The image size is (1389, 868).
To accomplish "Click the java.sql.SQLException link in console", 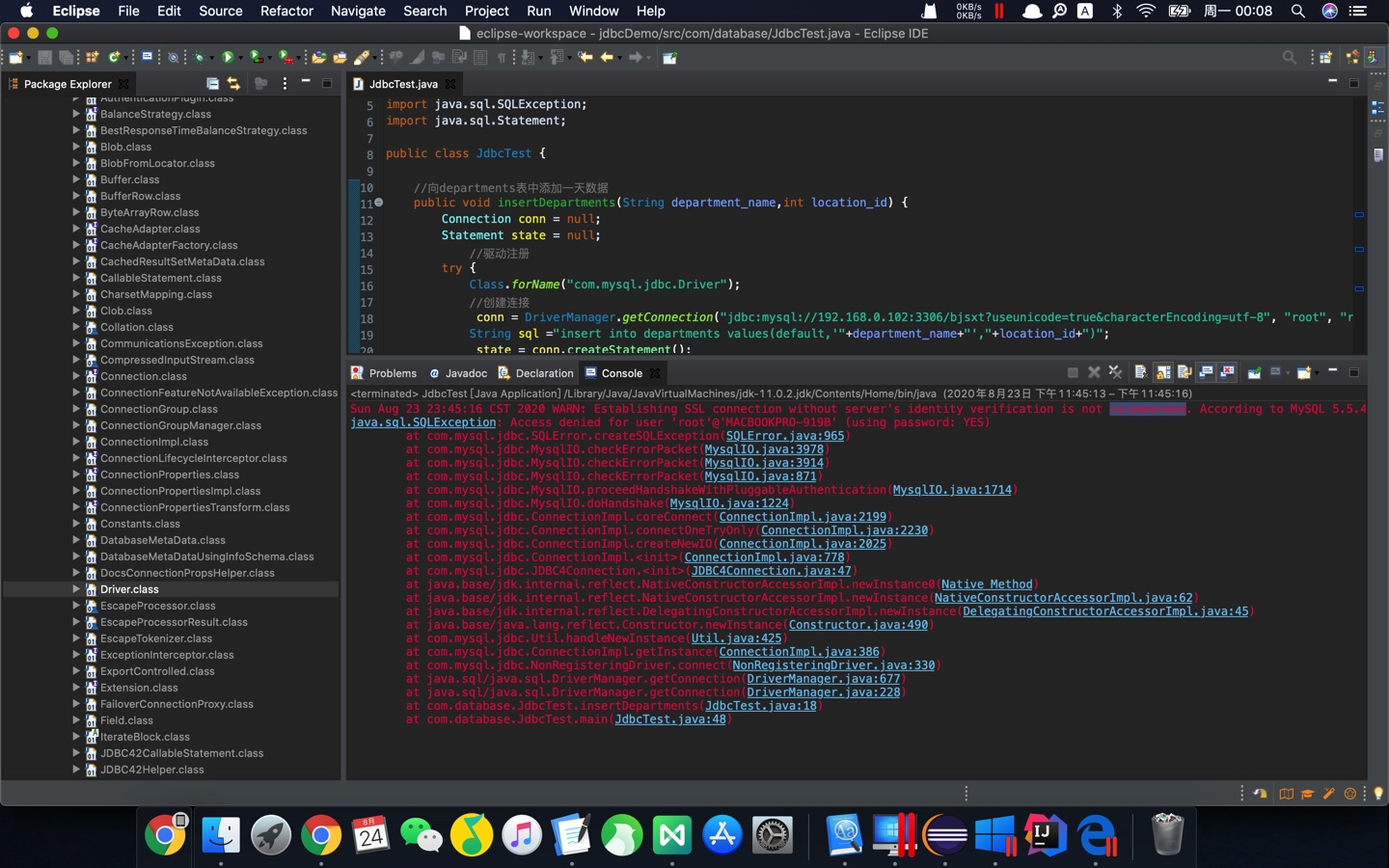I will click(x=423, y=422).
